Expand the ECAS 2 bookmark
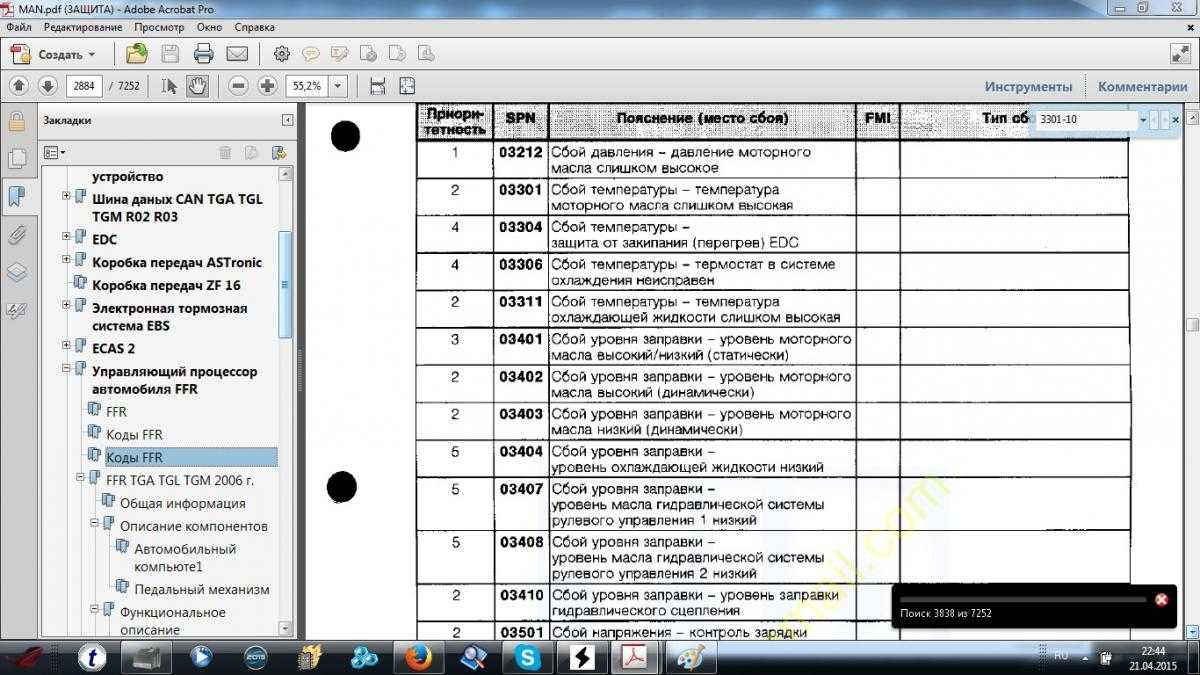Image resolution: width=1200 pixels, height=675 pixels. pos(66,345)
